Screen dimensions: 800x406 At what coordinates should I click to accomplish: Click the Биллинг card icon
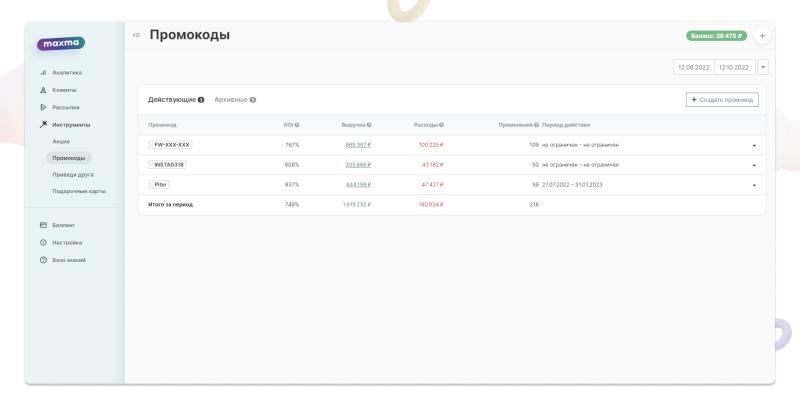click(42, 225)
